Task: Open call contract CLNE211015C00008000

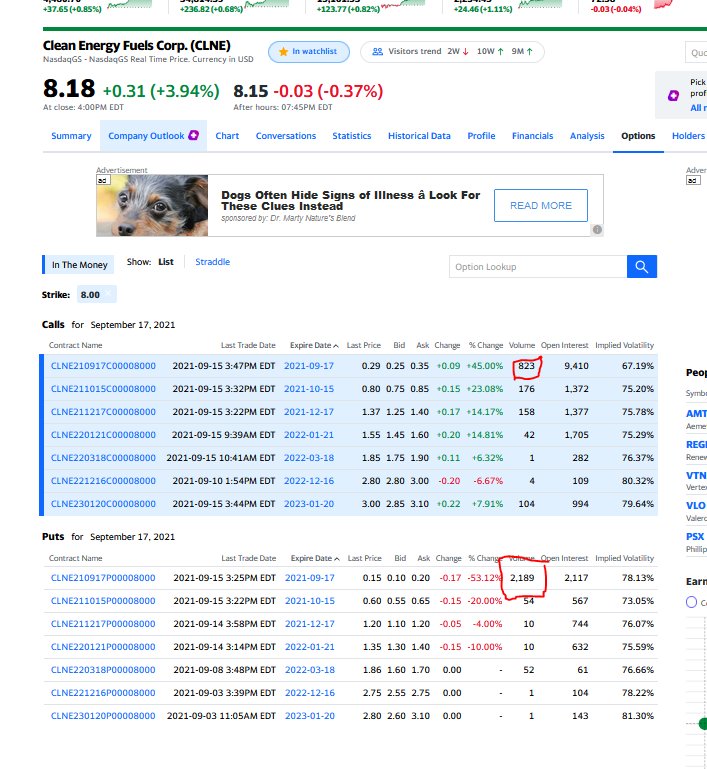Action: click(x=103, y=389)
